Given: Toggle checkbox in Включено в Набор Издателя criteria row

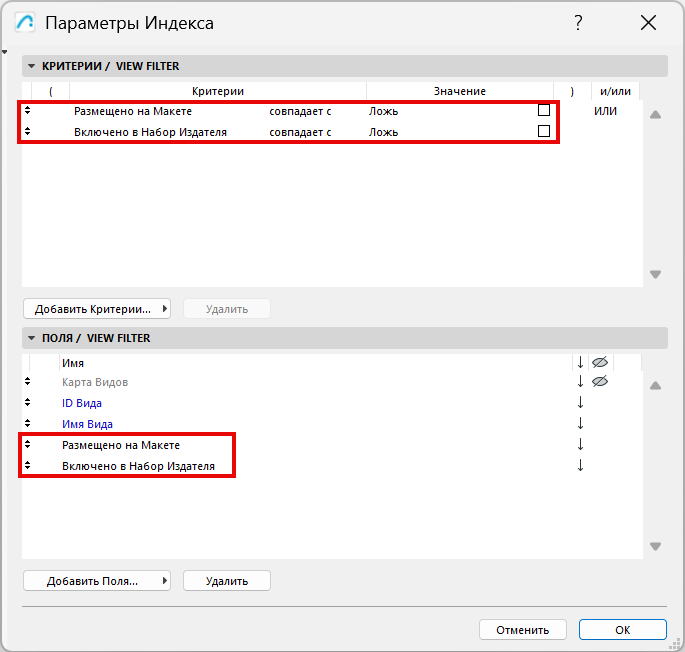Looking at the screenshot, I should coord(544,131).
